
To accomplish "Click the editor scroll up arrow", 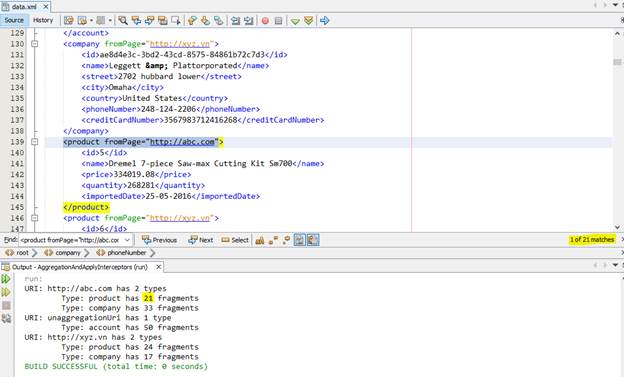I will point(617,33).
